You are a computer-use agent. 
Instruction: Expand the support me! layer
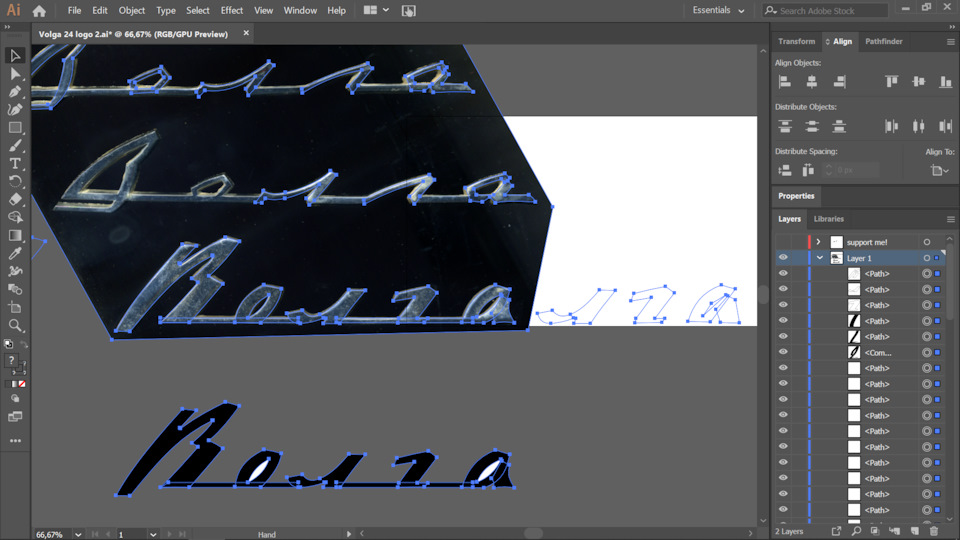click(818, 242)
